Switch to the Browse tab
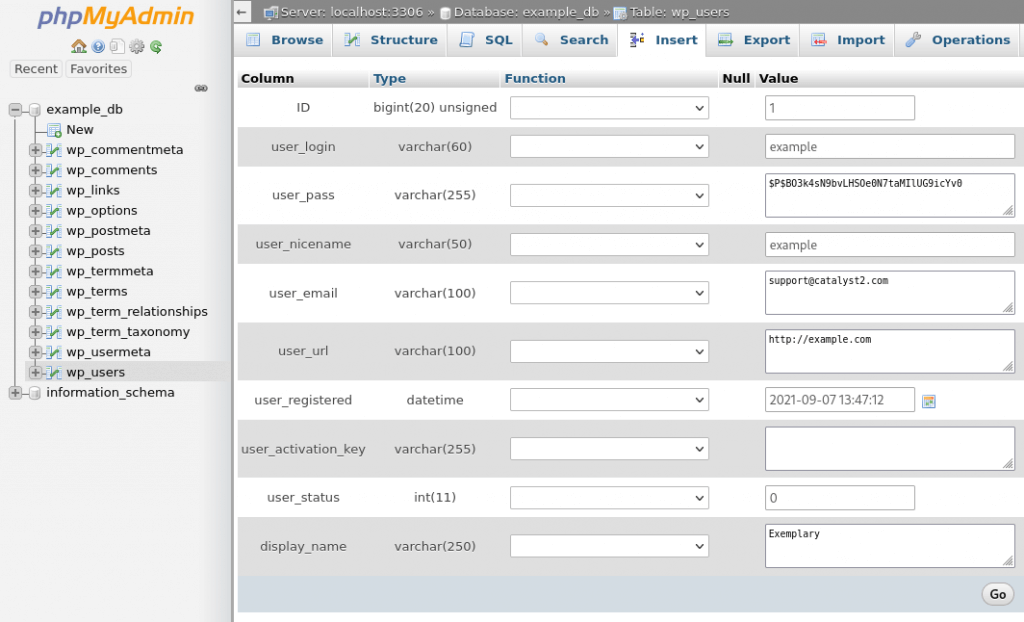1024x622 pixels. [284, 40]
